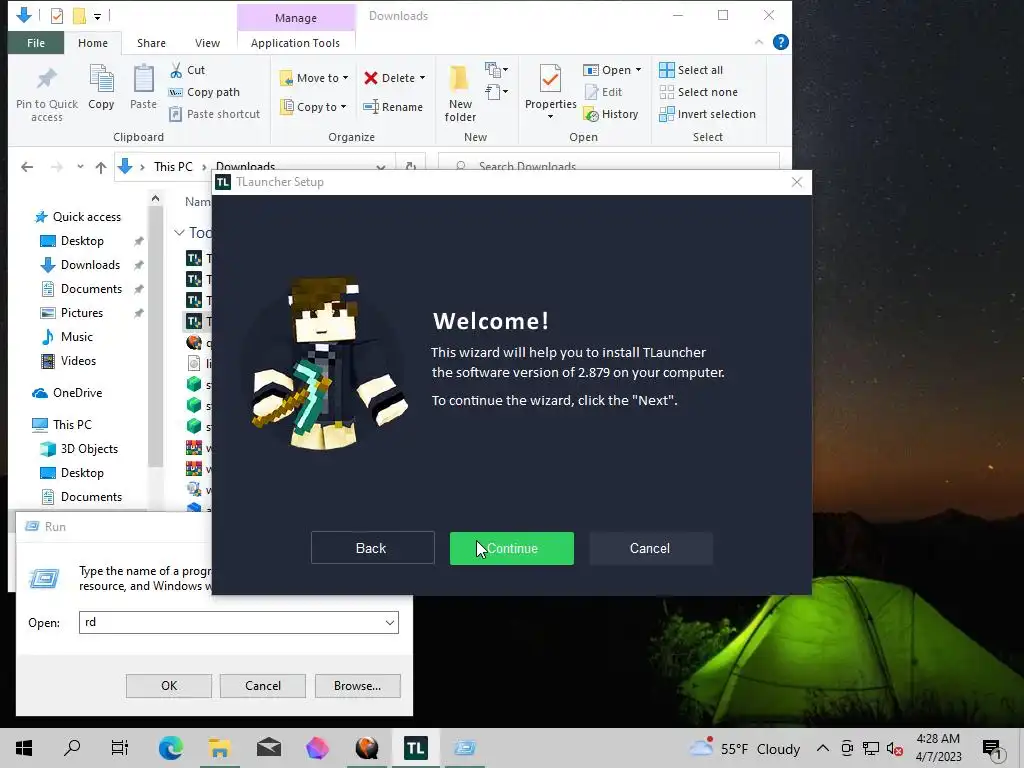1024x768 pixels.
Task: Click the navigation pane scrollbar
Action: click(x=155, y=336)
